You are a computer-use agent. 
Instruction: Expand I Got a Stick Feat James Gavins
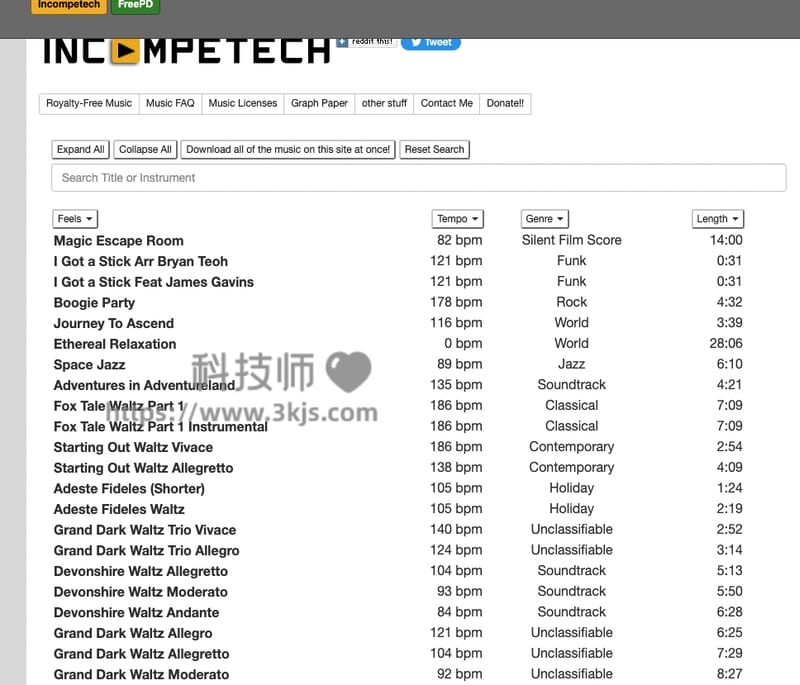[154, 282]
